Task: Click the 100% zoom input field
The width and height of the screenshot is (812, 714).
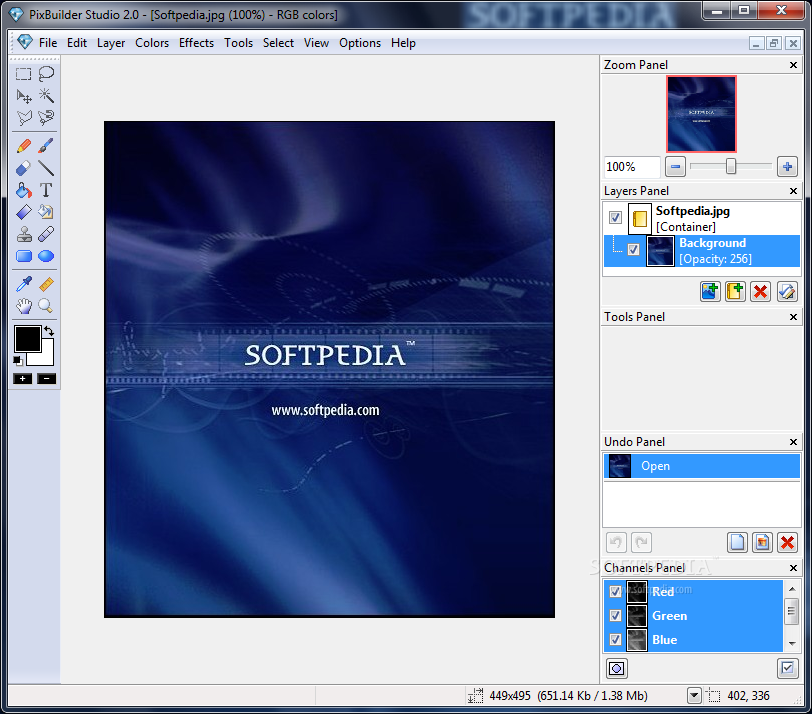Action: 632,167
